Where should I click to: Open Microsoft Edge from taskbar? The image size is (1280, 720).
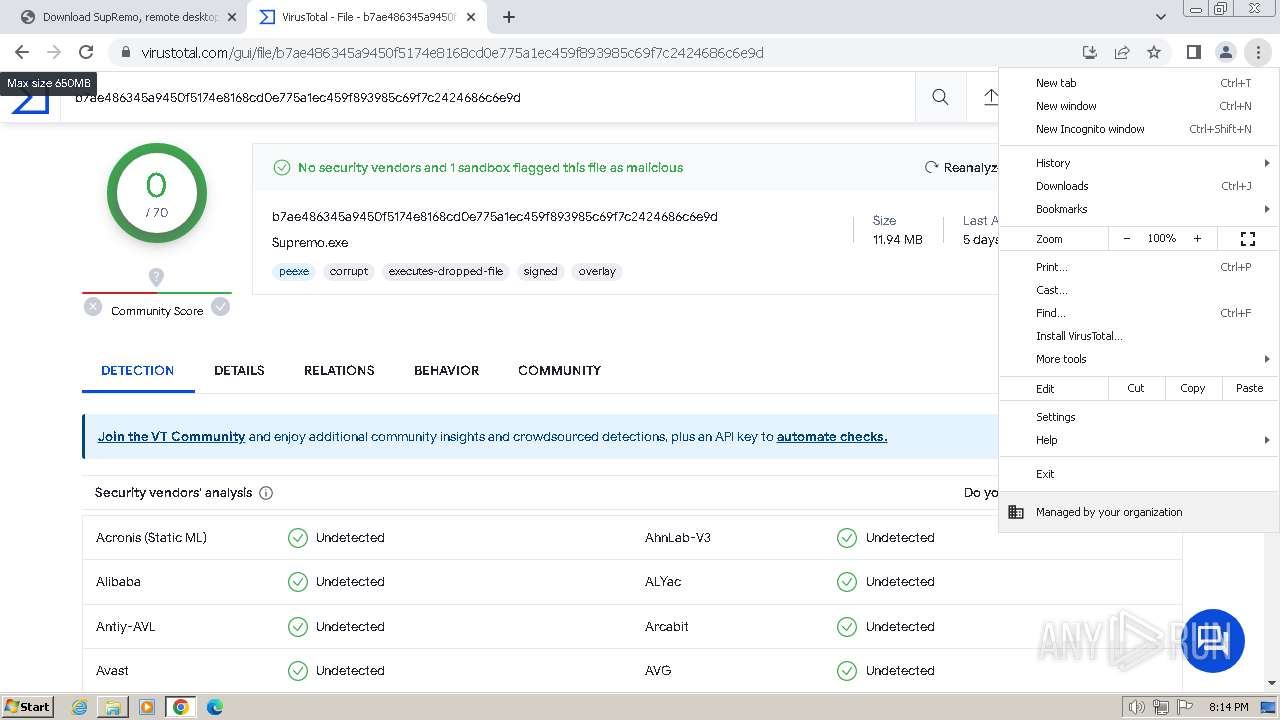click(x=214, y=707)
